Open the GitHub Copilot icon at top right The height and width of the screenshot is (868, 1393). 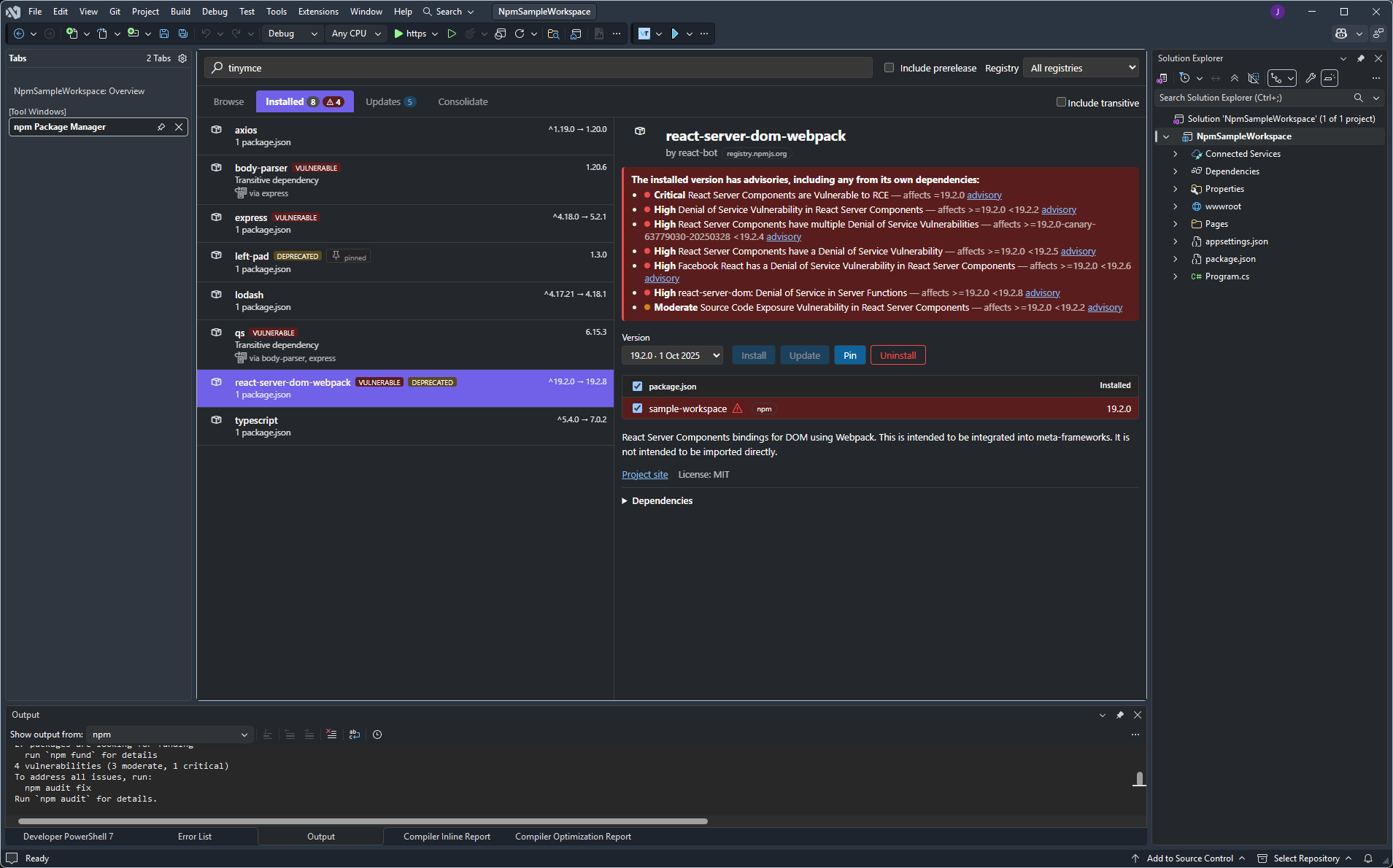1341,34
